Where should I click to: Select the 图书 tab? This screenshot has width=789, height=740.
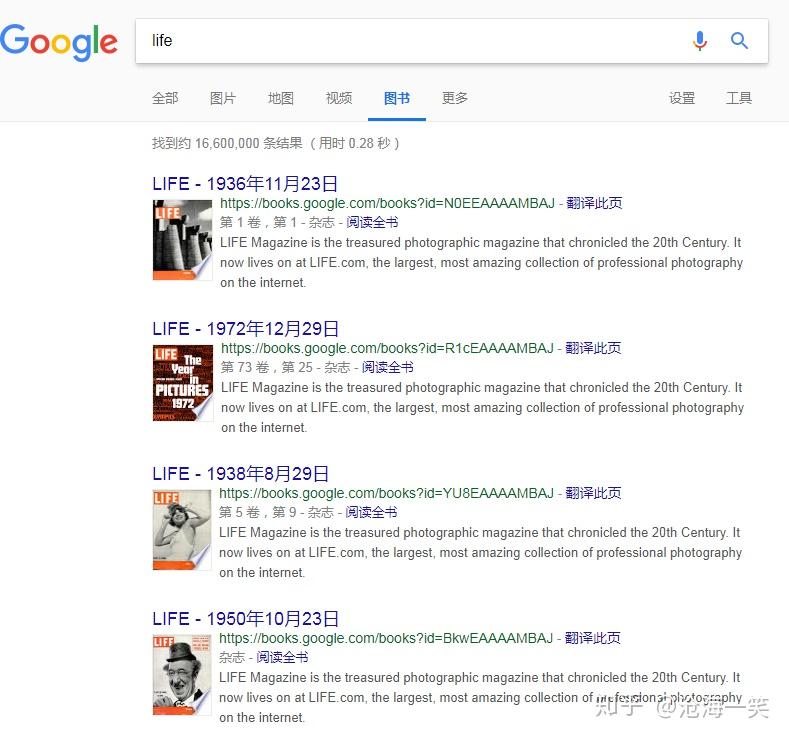click(397, 98)
